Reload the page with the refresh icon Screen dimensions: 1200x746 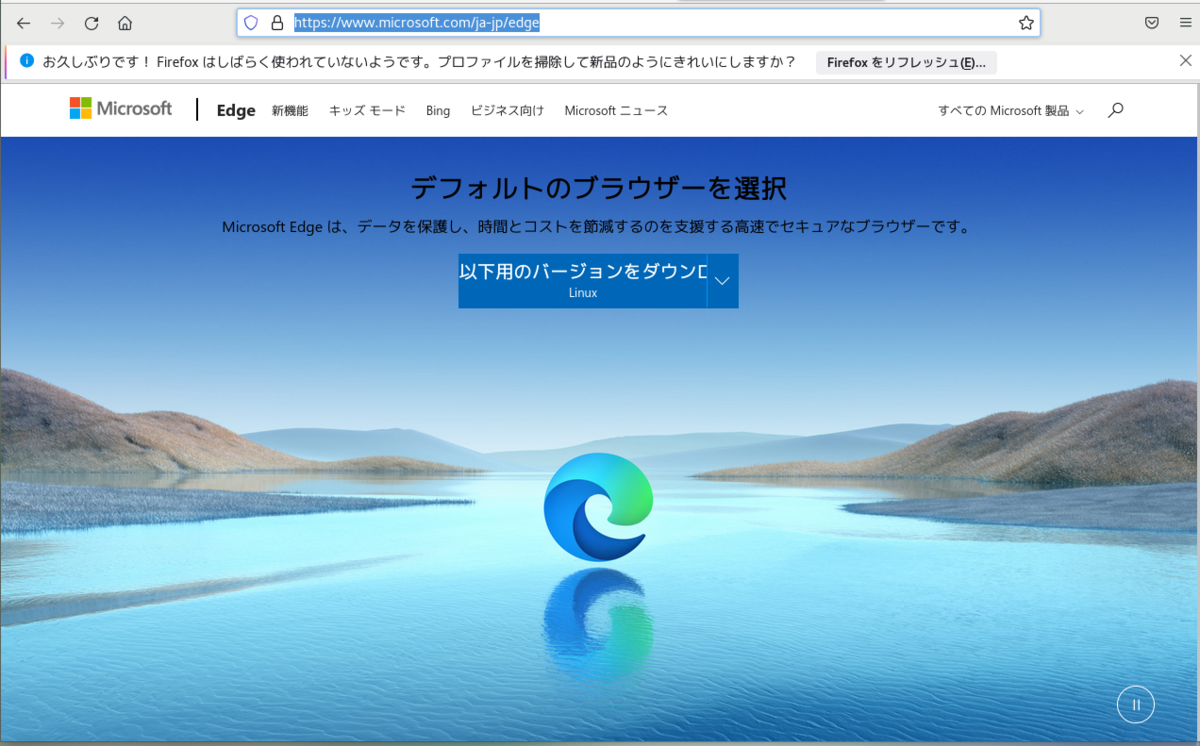tap(91, 23)
